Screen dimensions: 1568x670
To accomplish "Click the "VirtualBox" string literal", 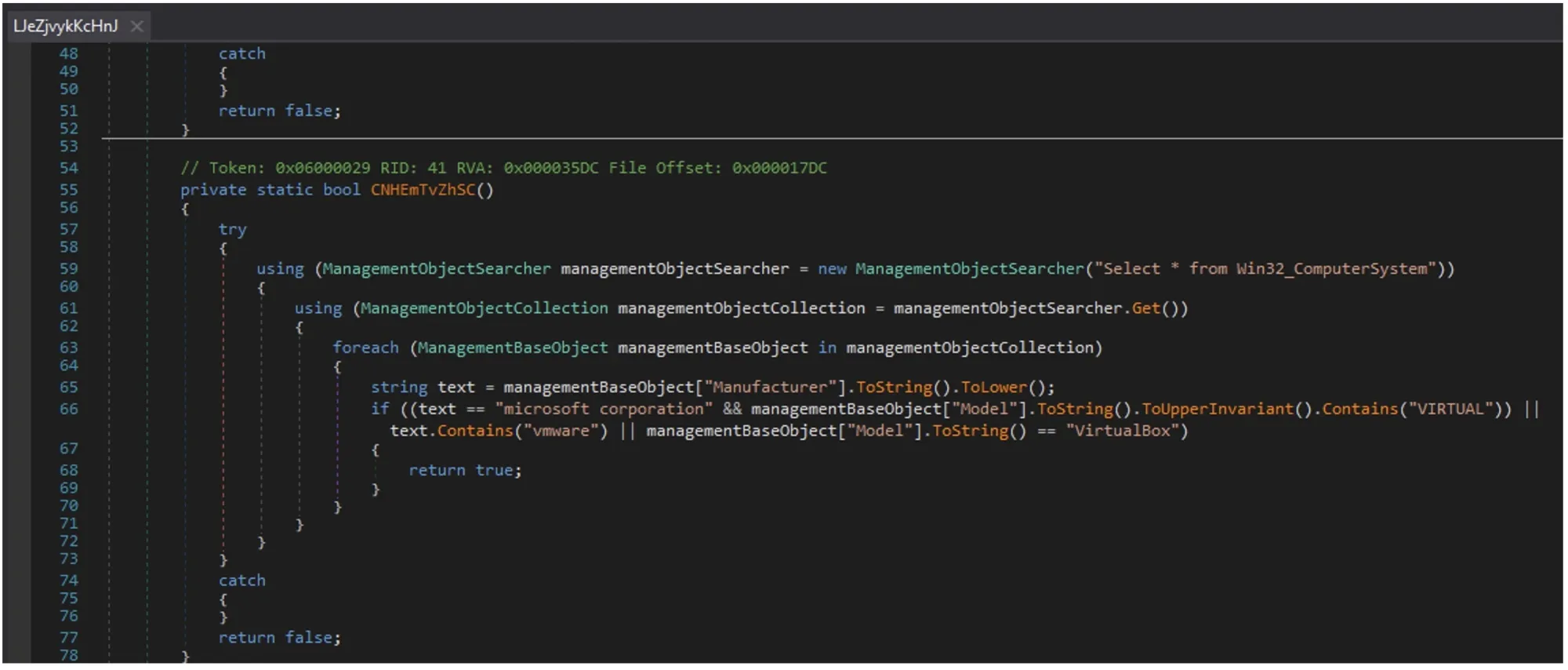I will [x=1122, y=431].
